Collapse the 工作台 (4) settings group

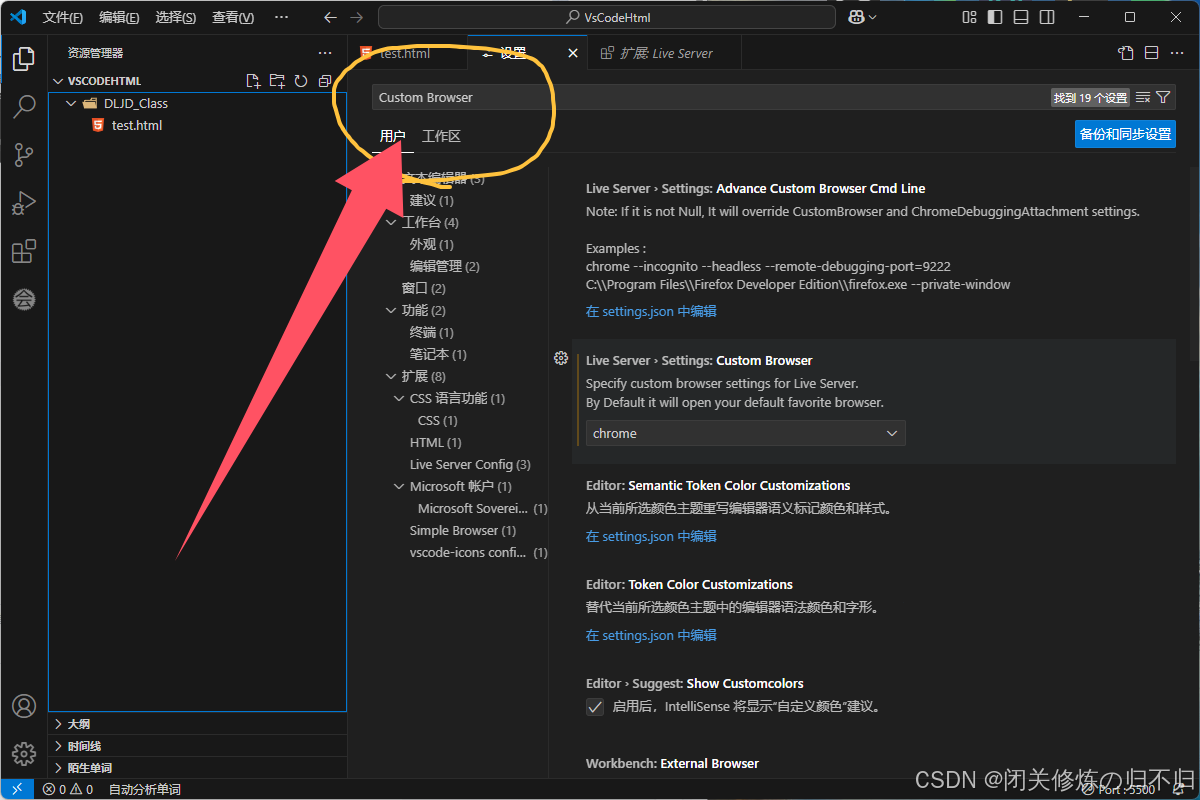coord(391,222)
